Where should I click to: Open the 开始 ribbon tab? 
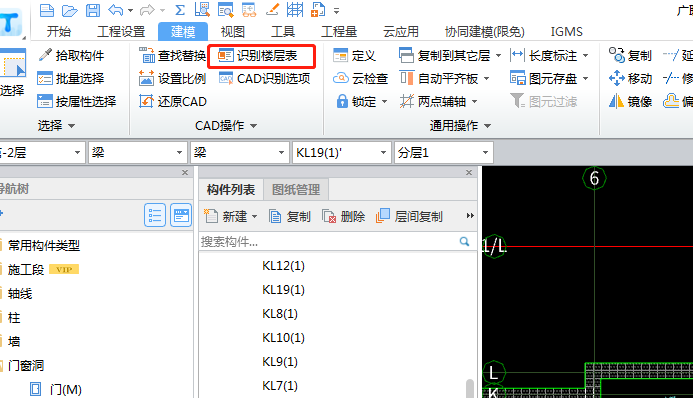point(59,31)
